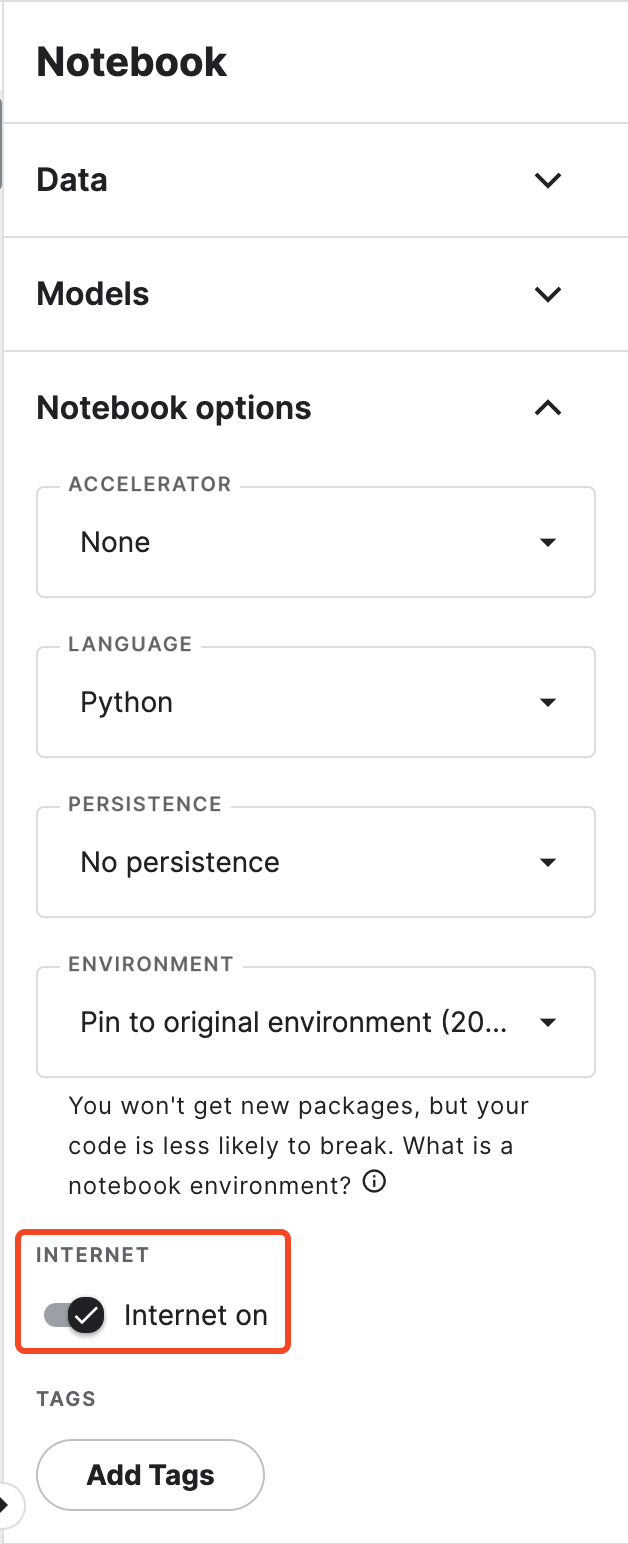Follow the "What is a notebook environment?" link
The width and height of the screenshot is (628, 1544).
click(x=210, y=1185)
